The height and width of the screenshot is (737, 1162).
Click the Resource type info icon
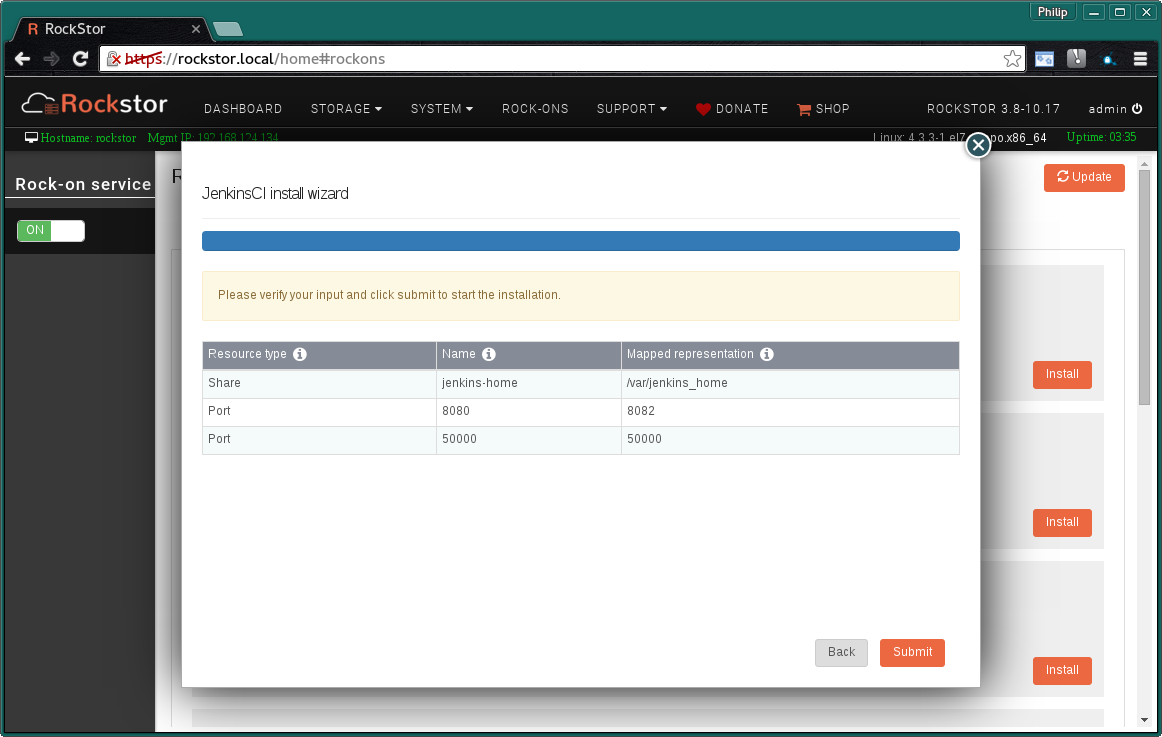pyautogui.click(x=299, y=354)
